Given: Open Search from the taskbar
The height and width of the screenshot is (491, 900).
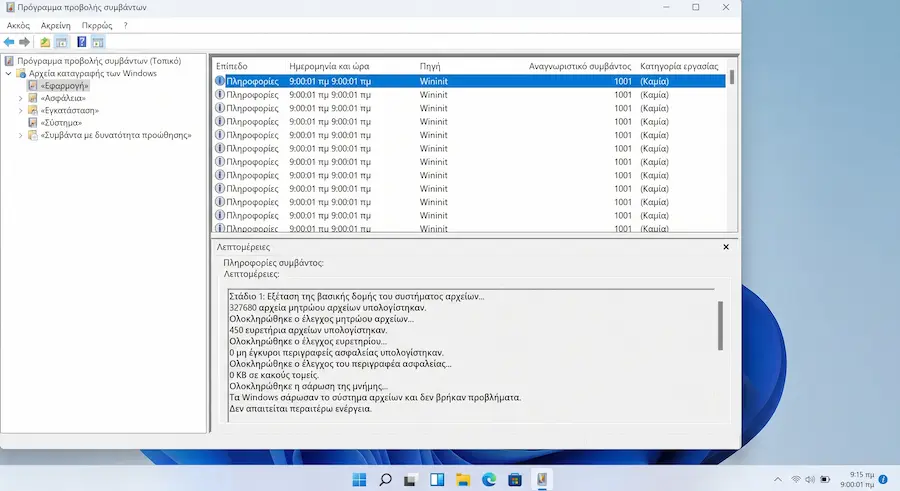Looking at the screenshot, I should coord(386,480).
